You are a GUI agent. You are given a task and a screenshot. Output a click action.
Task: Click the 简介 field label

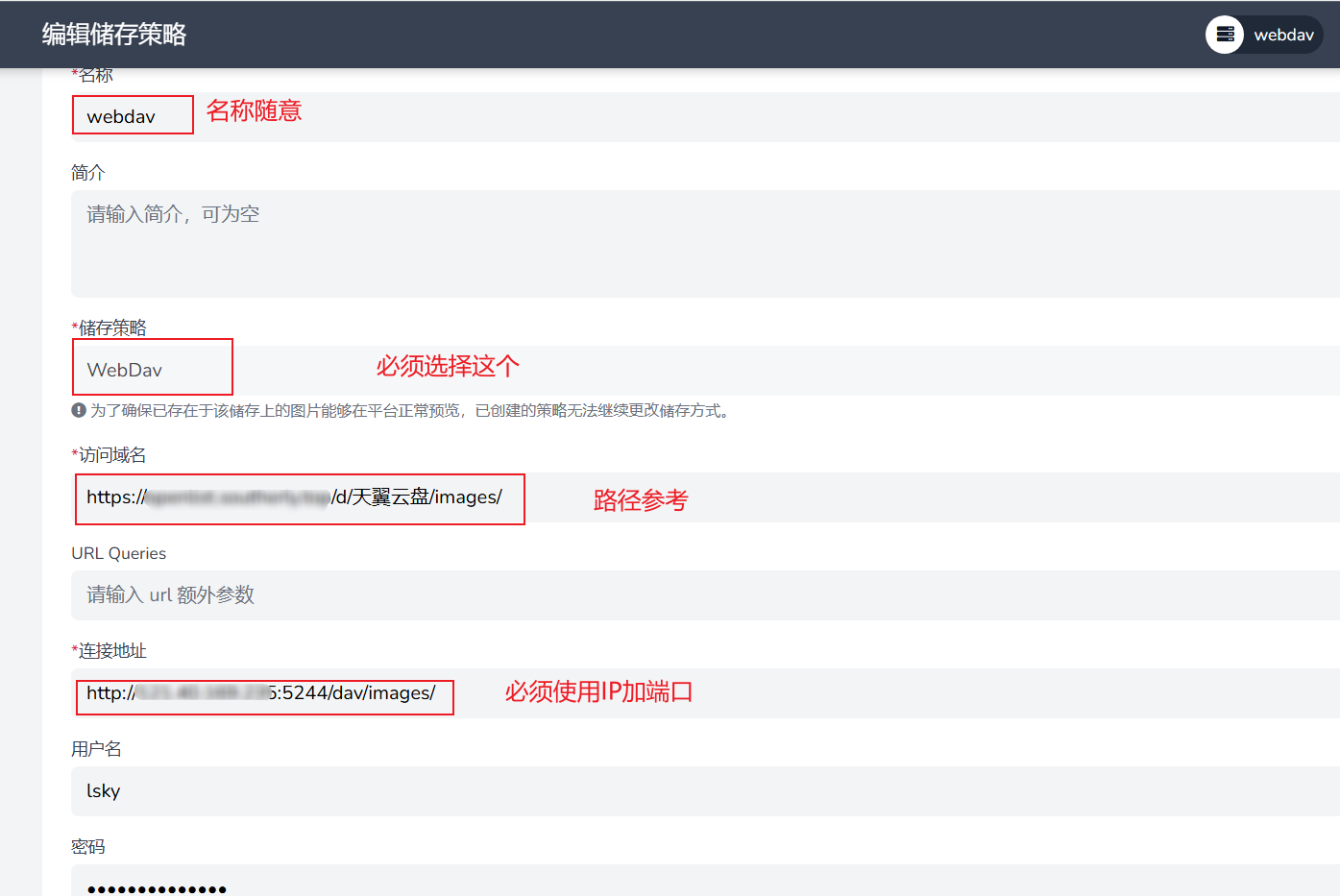87,173
